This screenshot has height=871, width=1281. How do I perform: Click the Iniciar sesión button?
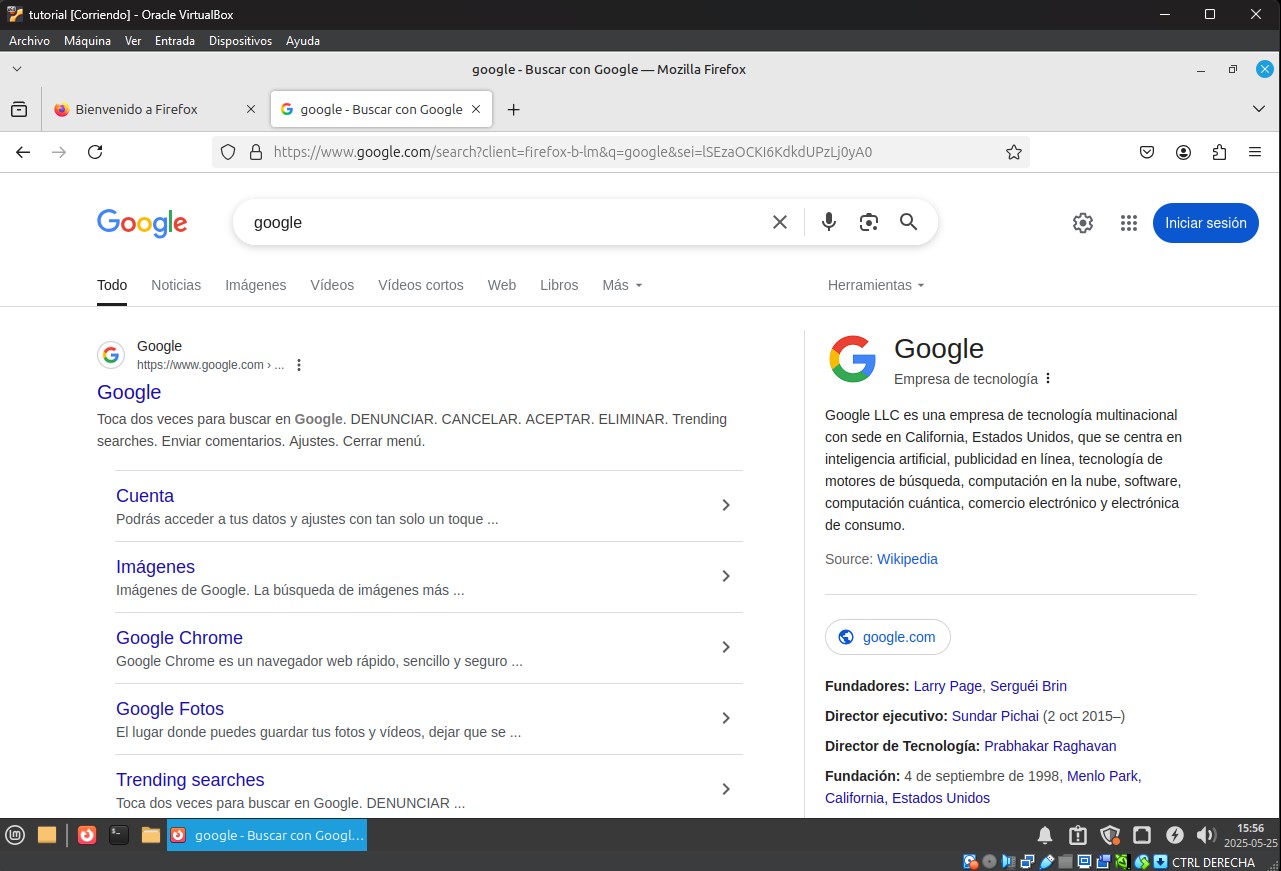pyautogui.click(x=1206, y=223)
